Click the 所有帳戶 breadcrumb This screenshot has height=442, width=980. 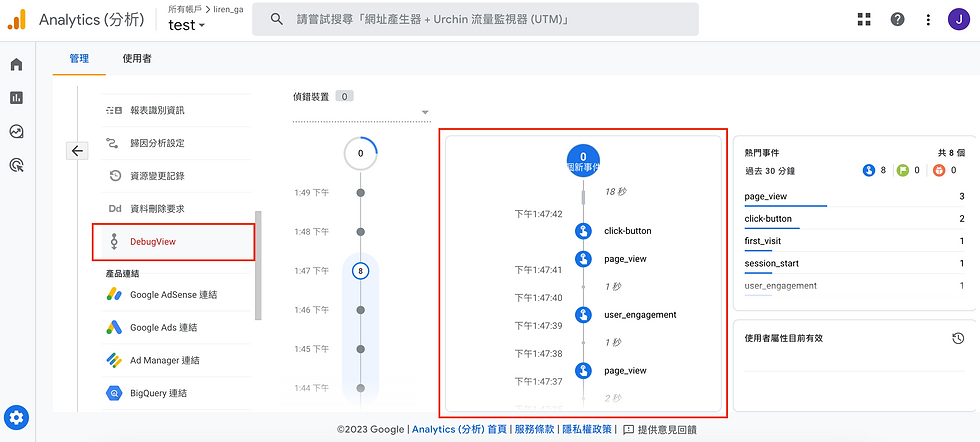pyautogui.click(x=185, y=9)
